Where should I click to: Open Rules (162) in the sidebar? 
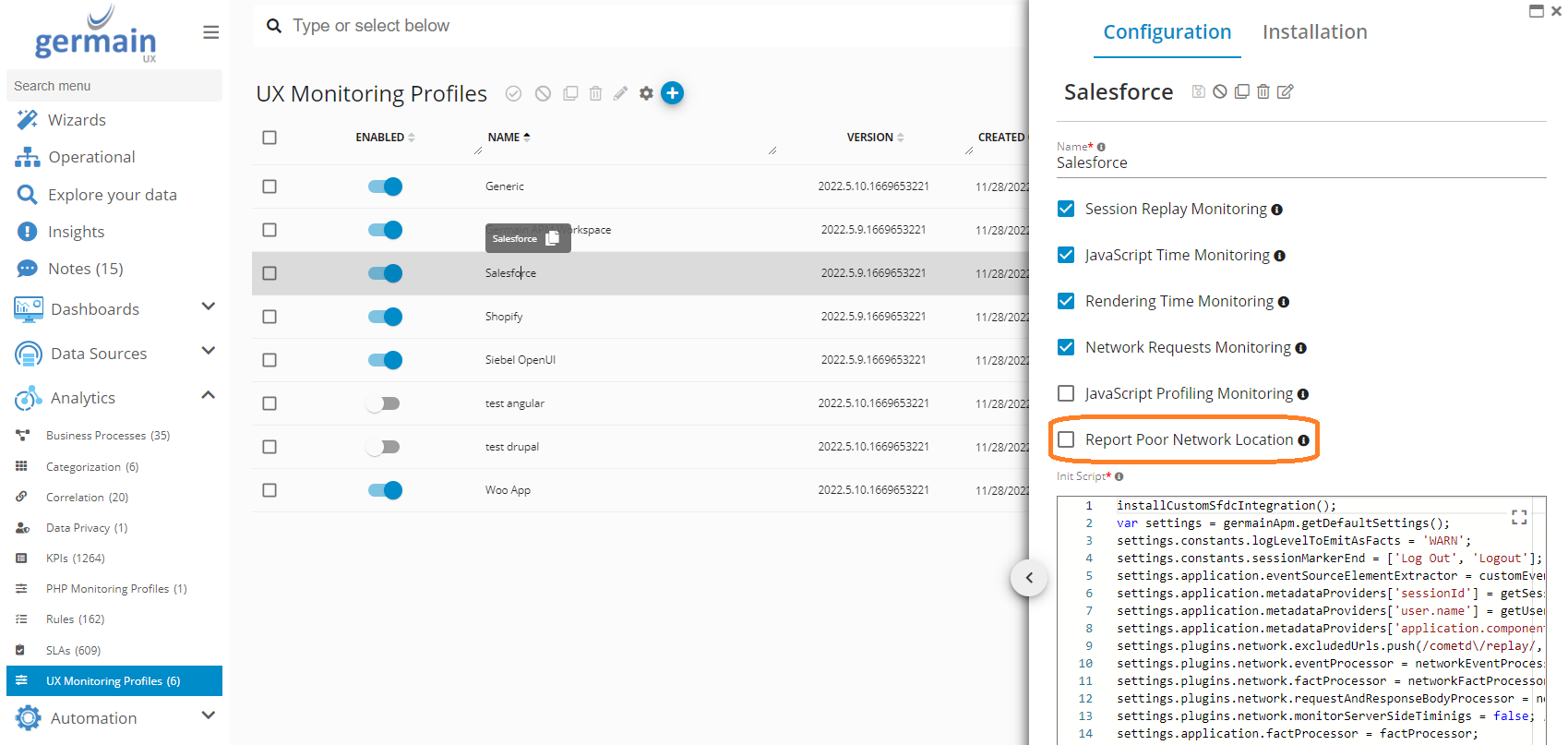click(x=76, y=619)
